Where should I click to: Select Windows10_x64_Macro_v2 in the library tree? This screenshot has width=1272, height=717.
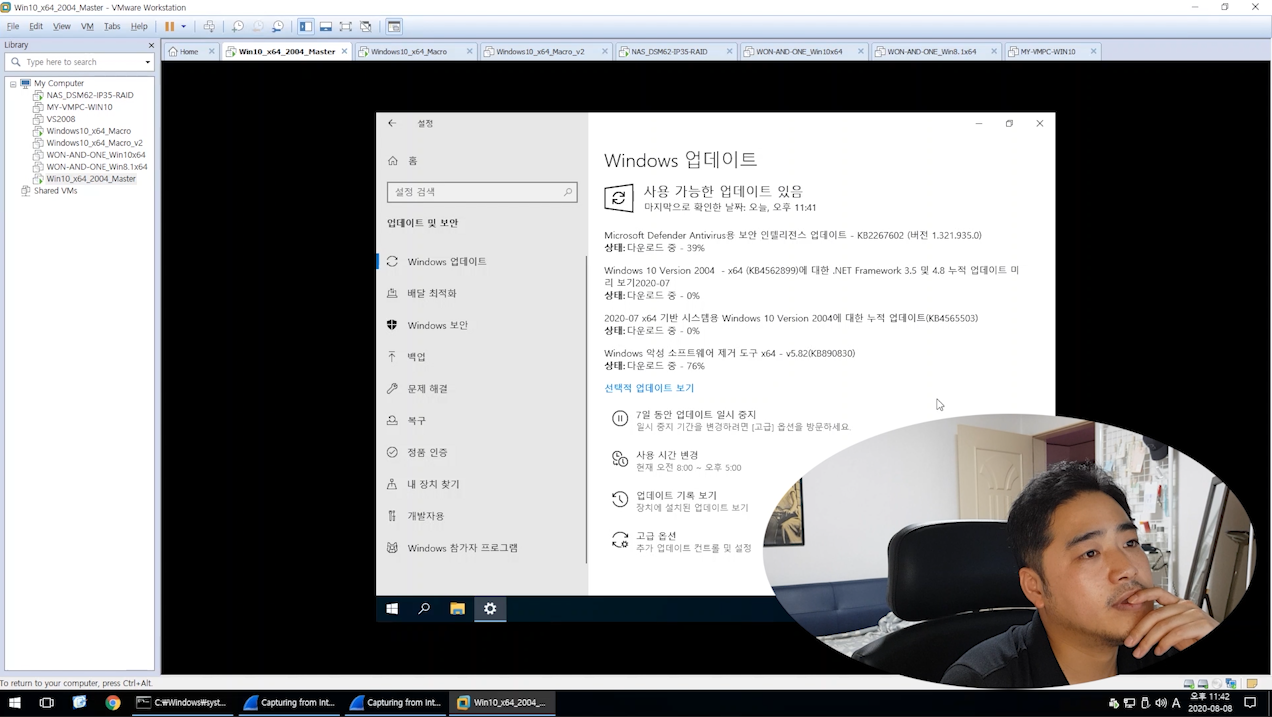click(x=94, y=143)
